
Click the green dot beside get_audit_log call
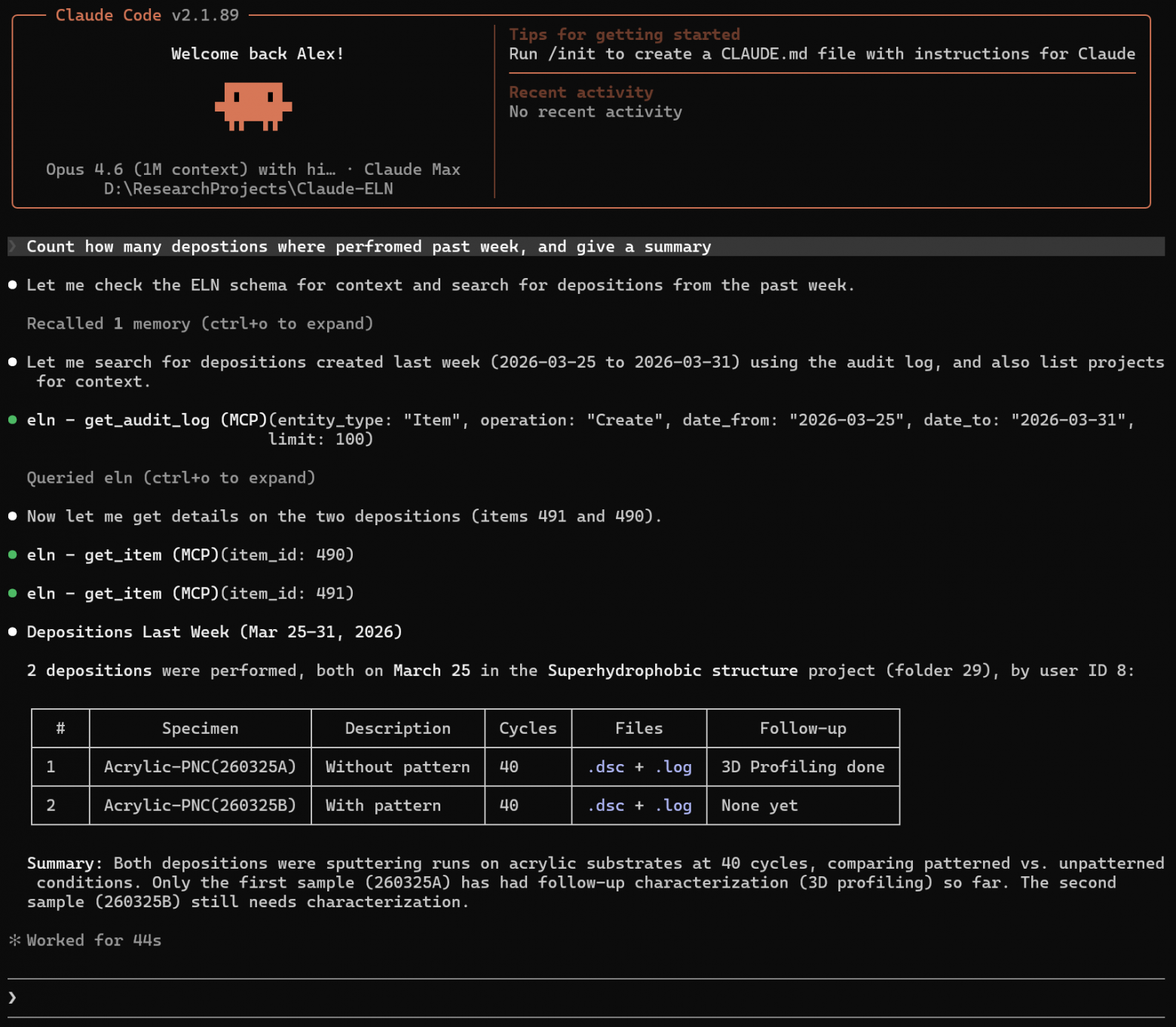(x=13, y=420)
